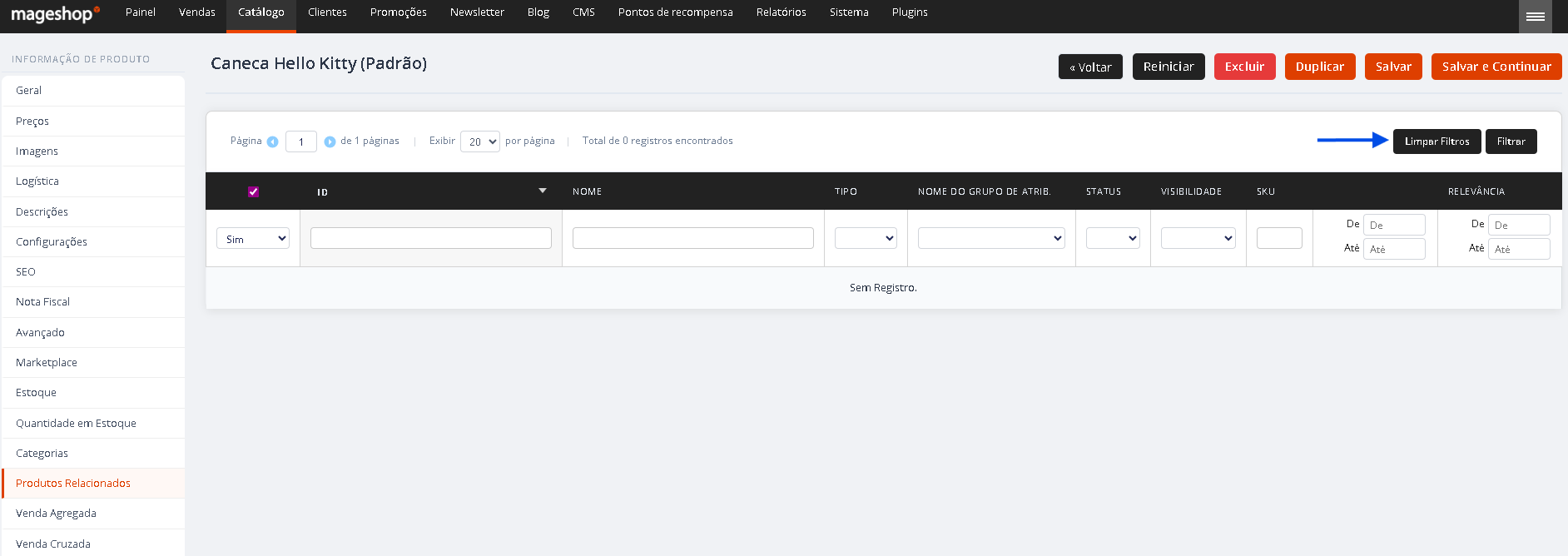Open the Catálogo menu
Image resolution: width=1568 pixels, height=556 pixels.
tap(261, 12)
